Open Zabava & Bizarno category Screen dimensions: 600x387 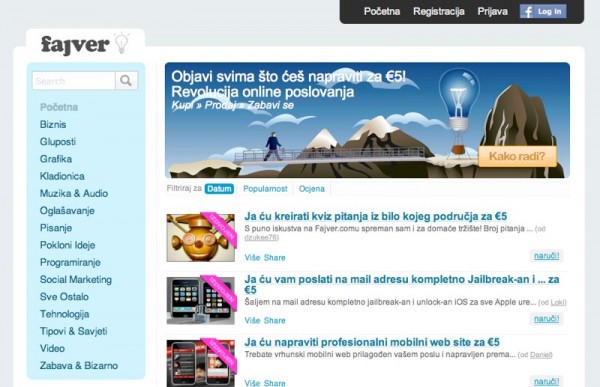click(x=79, y=366)
